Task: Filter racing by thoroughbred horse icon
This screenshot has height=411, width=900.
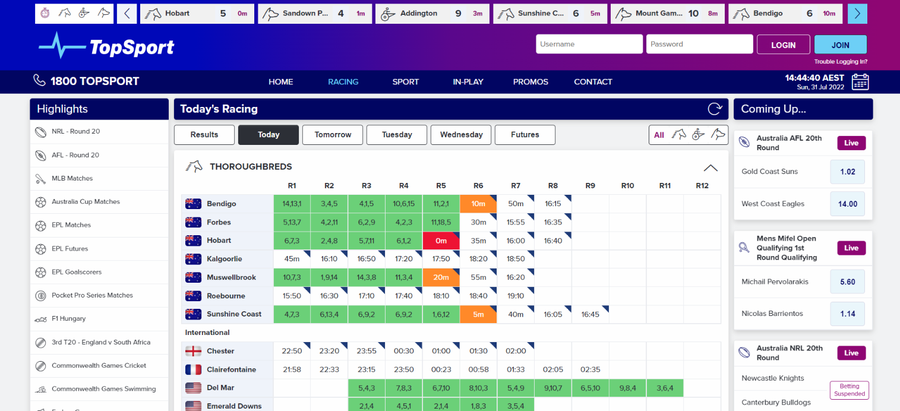Action: [679, 135]
